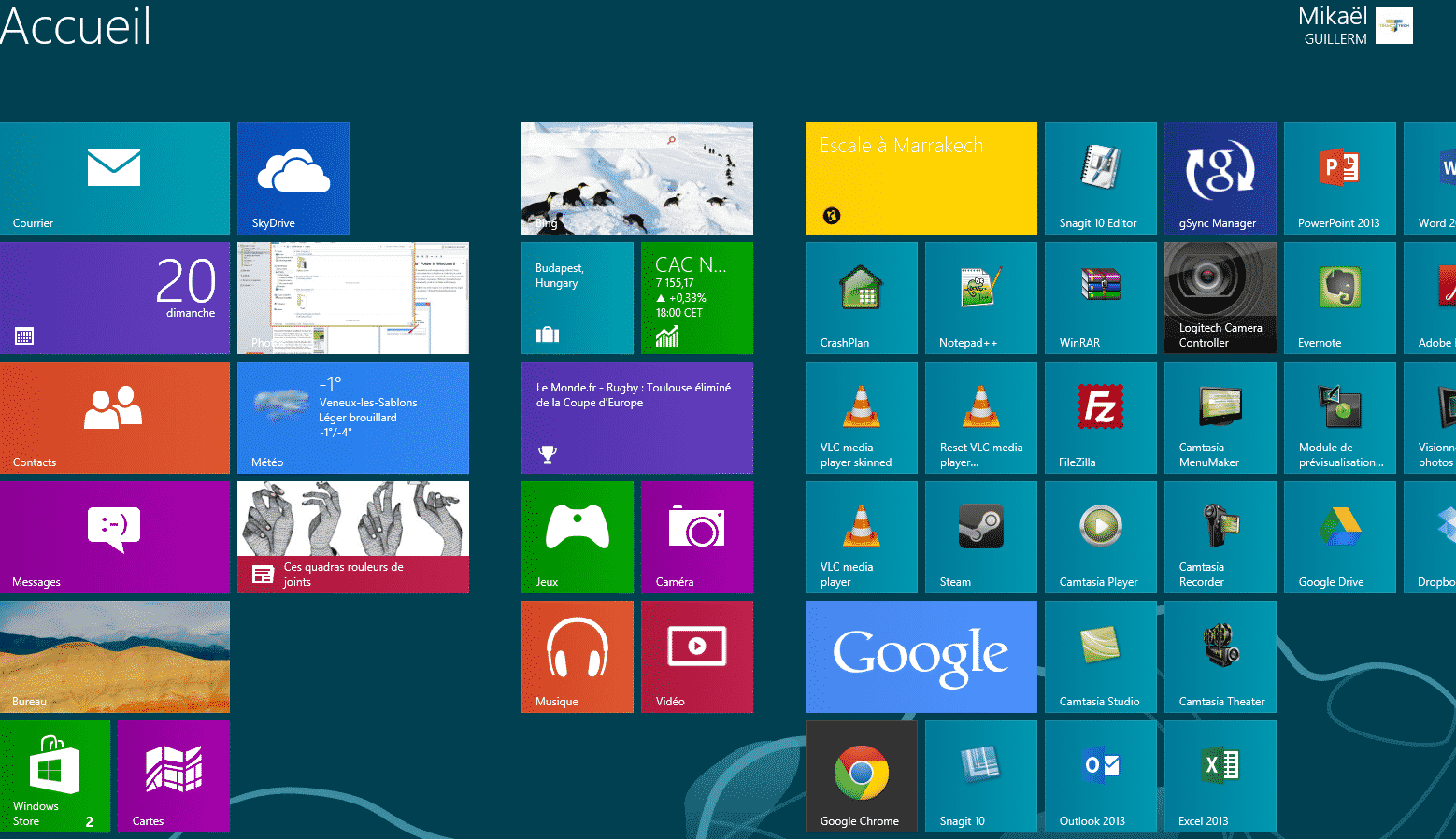The height and width of the screenshot is (839, 1456).
Task: Open the CAC stock finance tile
Action: [696, 298]
